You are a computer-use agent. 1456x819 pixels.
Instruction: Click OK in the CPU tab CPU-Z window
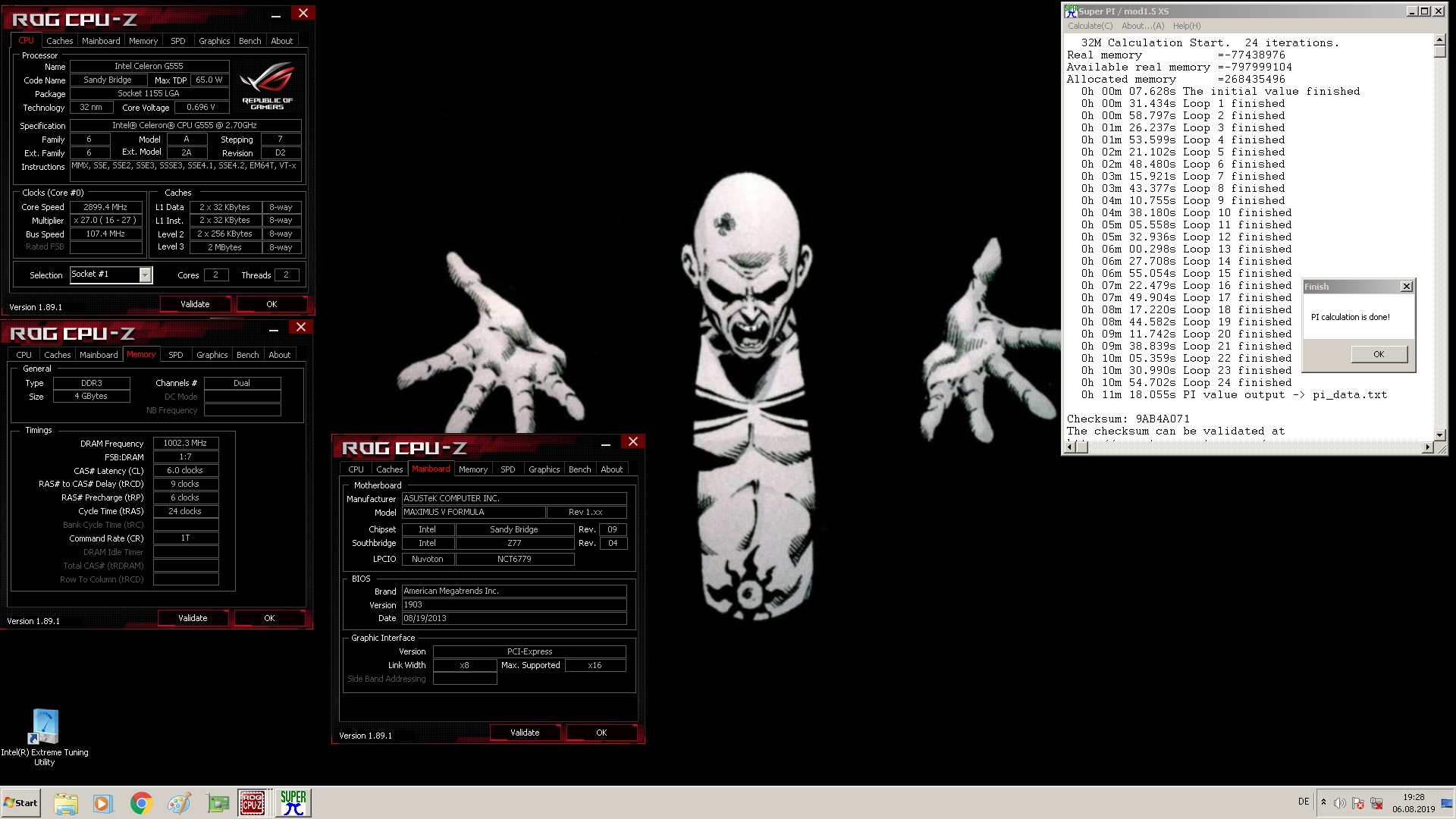(x=271, y=304)
